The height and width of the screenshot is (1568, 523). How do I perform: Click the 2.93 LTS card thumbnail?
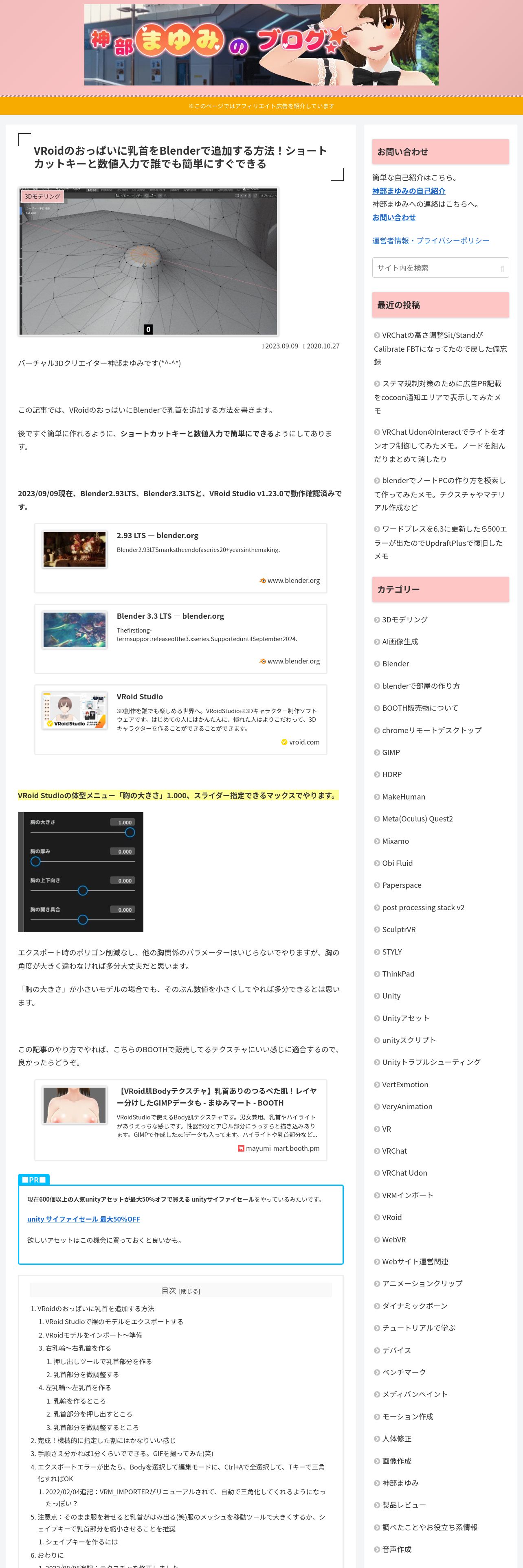pos(75,549)
